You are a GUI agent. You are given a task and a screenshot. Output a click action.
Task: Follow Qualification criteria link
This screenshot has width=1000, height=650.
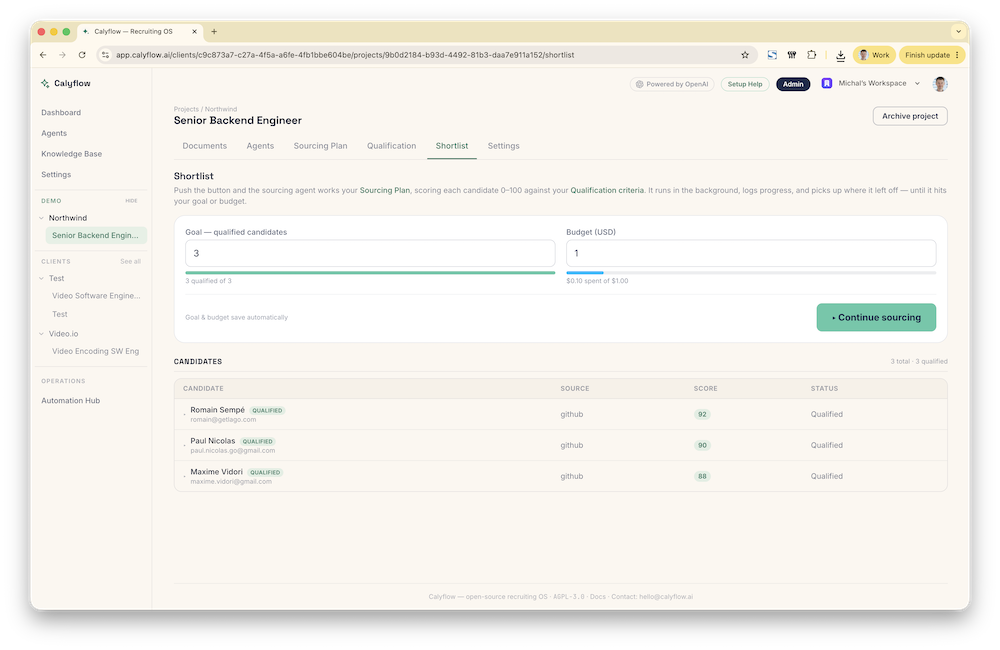tap(607, 191)
